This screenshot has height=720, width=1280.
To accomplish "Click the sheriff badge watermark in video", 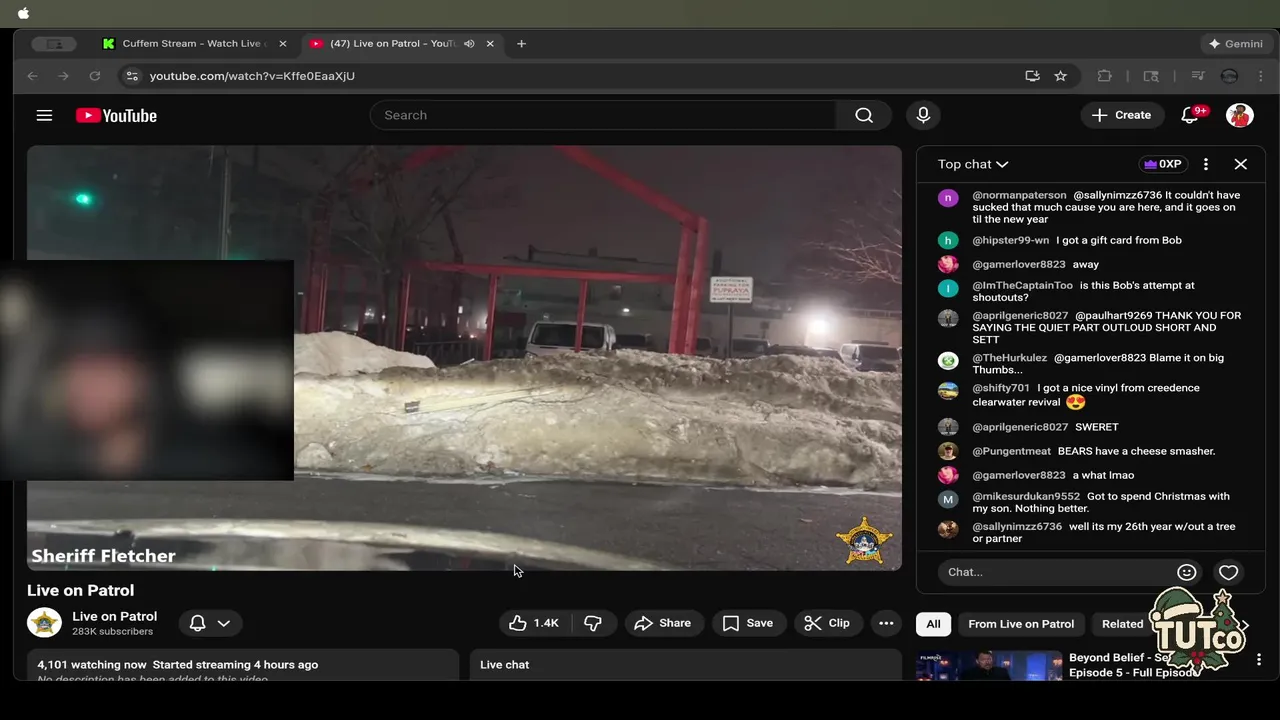I will pos(863,541).
